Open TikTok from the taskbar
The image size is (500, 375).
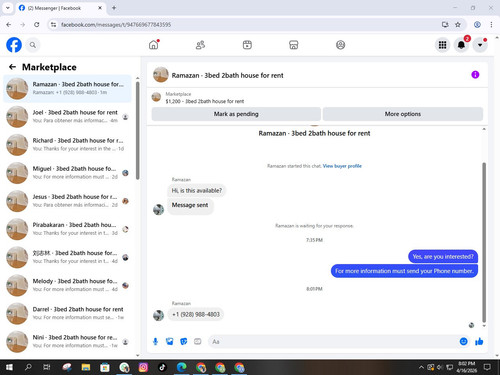162,367
